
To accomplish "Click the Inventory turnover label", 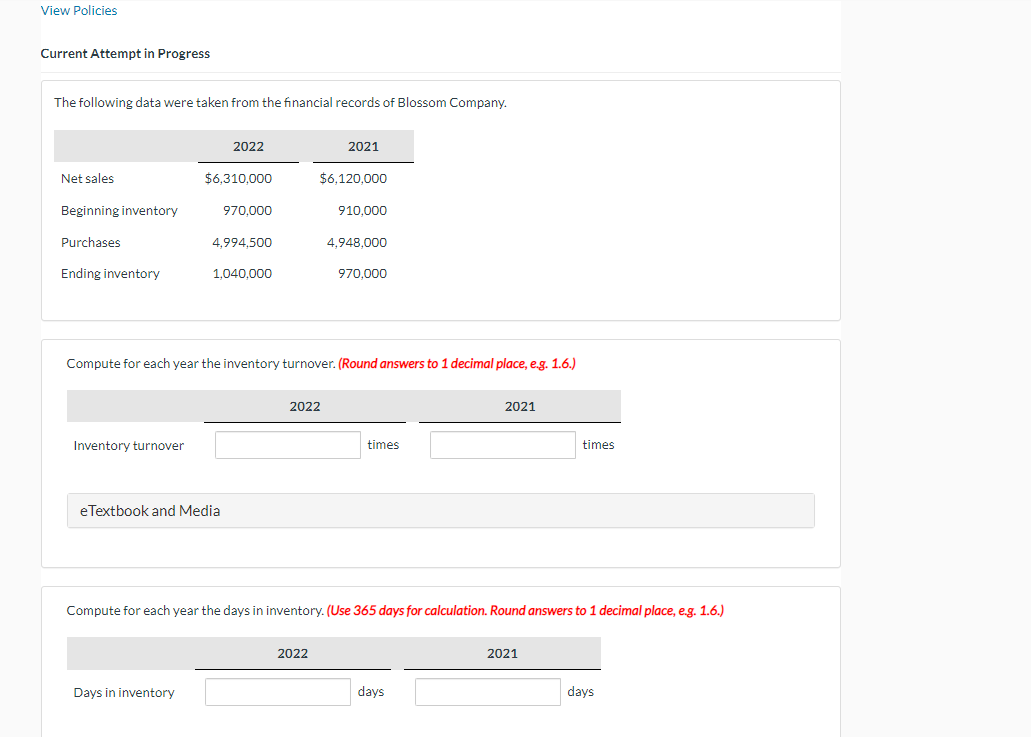I will point(129,444).
